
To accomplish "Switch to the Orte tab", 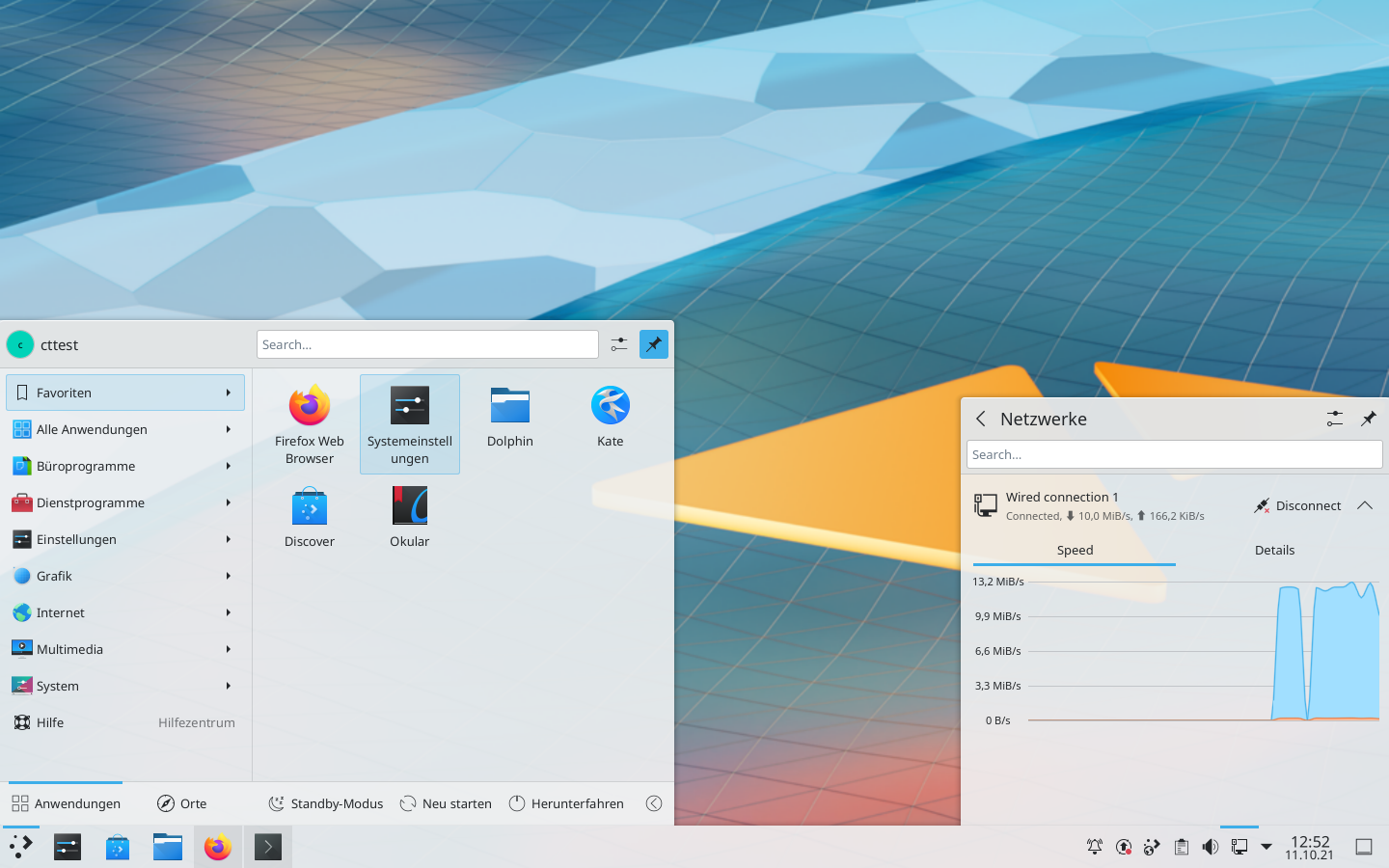I will tap(182, 803).
